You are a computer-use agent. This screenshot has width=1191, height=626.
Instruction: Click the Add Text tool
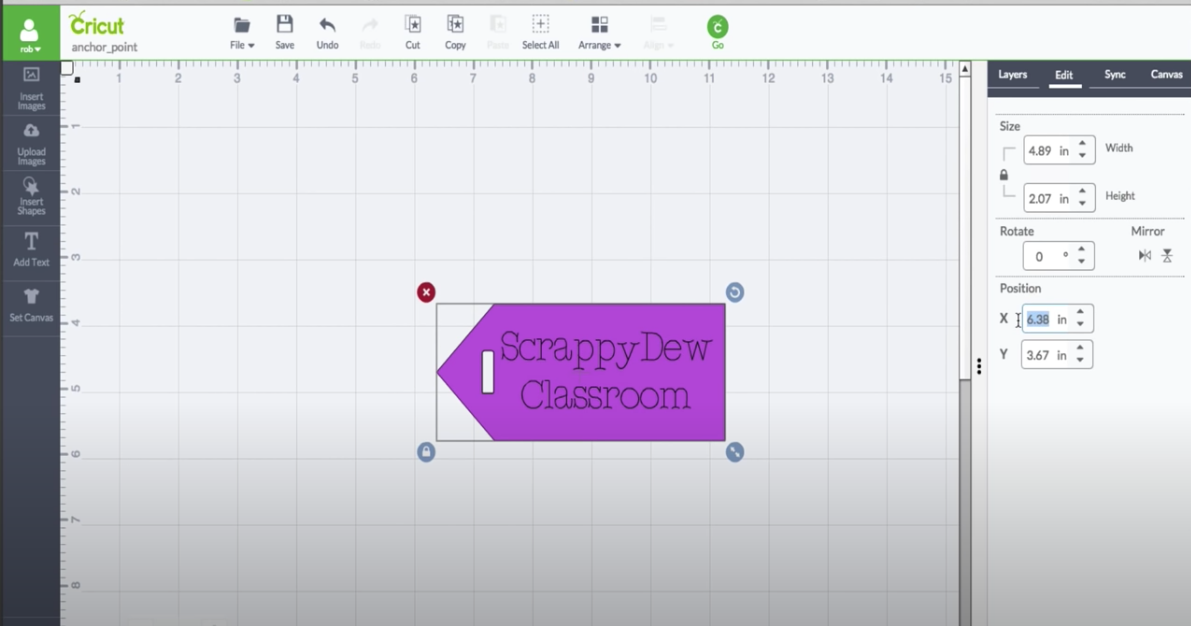[31, 249]
